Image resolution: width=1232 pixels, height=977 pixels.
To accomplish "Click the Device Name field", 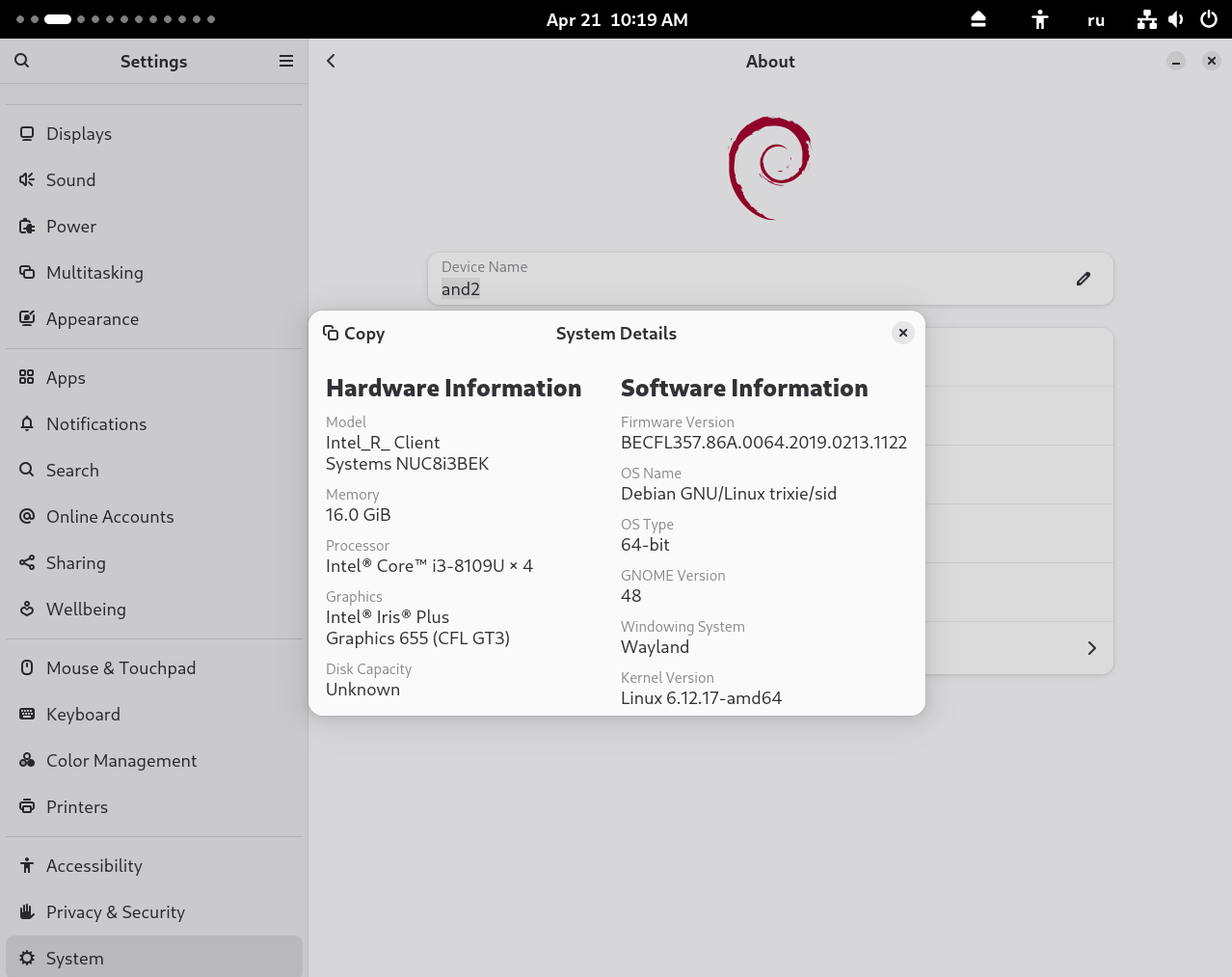I will coord(770,279).
